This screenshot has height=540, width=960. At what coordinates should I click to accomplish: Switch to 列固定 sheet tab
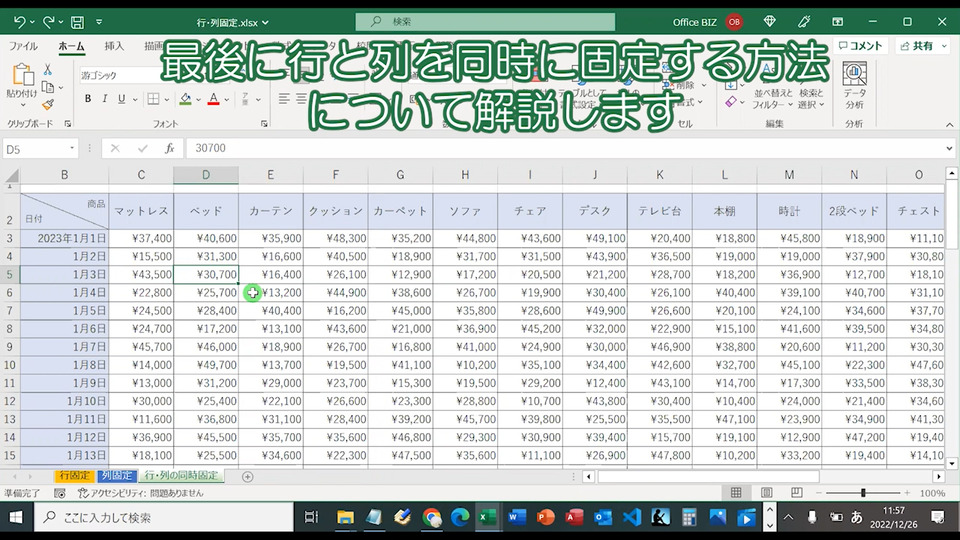click(x=116, y=476)
